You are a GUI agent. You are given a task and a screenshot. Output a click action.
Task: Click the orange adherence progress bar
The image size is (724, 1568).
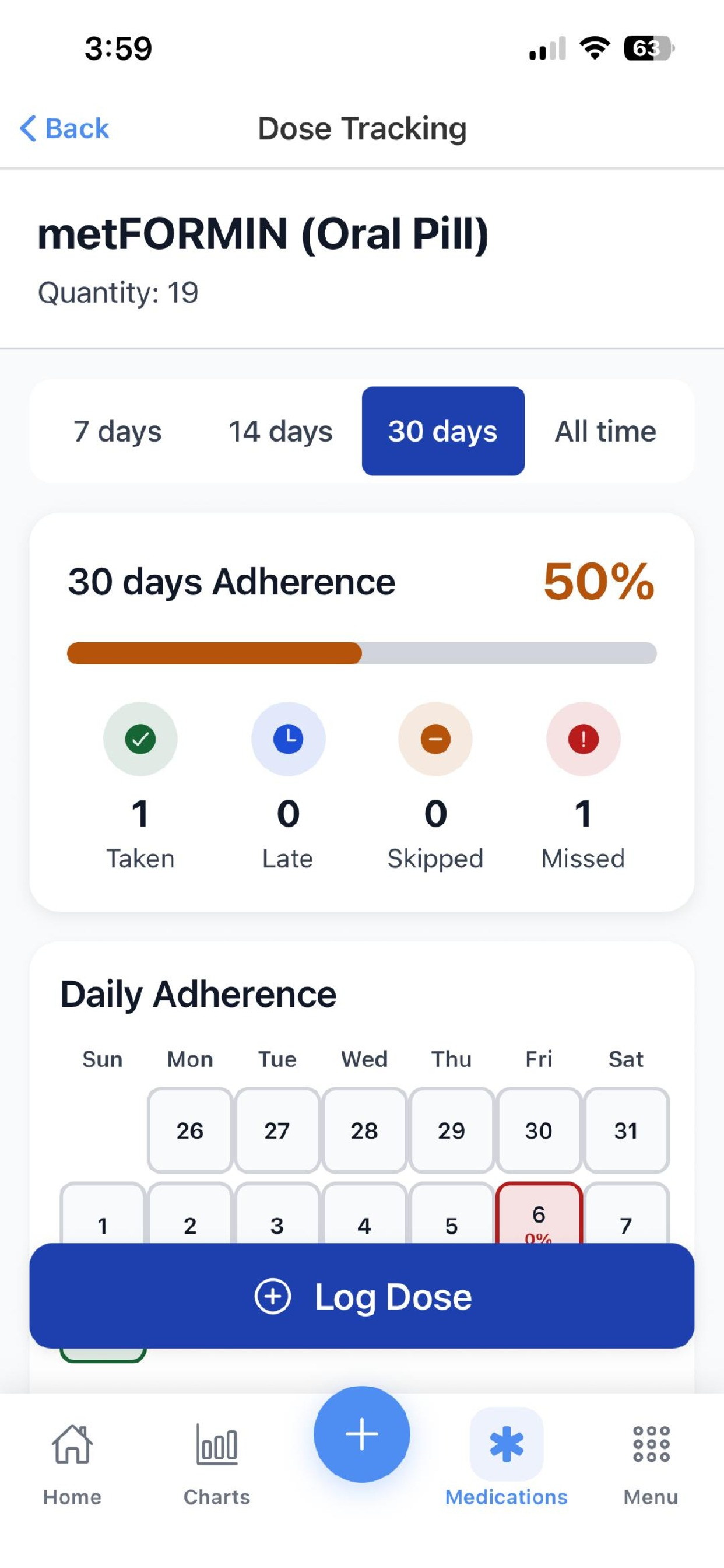214,653
